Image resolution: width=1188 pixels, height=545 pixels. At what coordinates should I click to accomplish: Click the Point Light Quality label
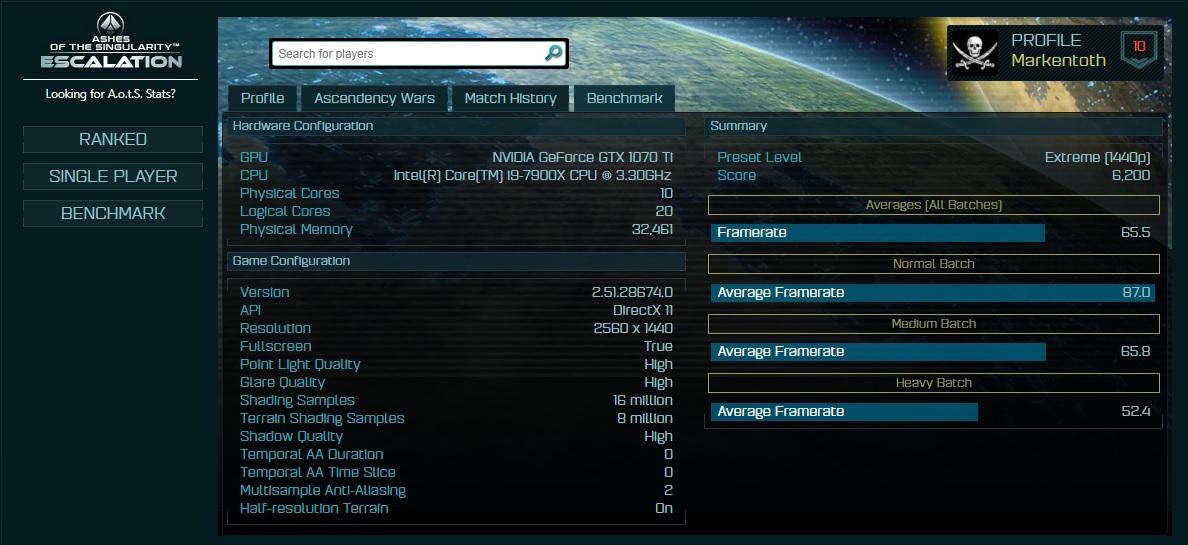300,365
